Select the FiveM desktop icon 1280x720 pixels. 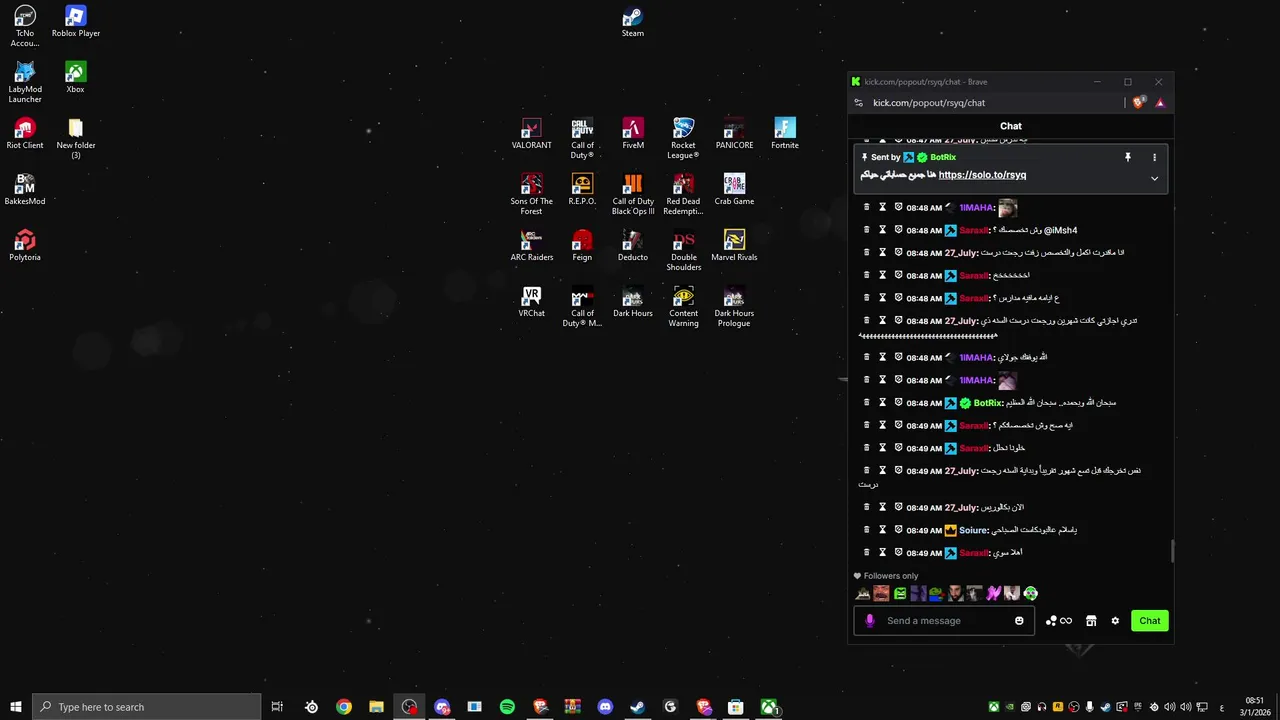coord(633,134)
